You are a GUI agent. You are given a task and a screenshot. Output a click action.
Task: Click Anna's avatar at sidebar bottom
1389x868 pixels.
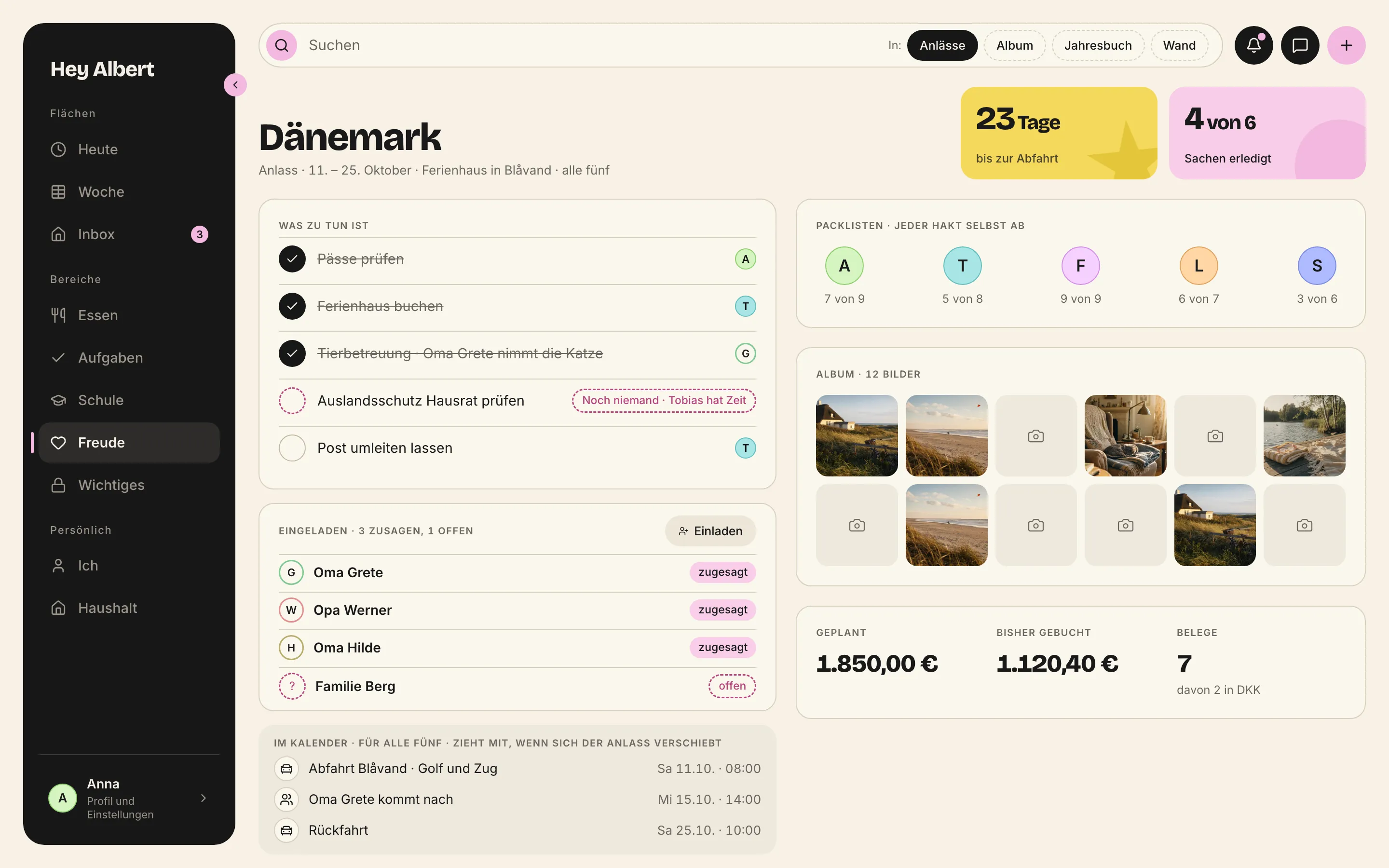pos(63,798)
